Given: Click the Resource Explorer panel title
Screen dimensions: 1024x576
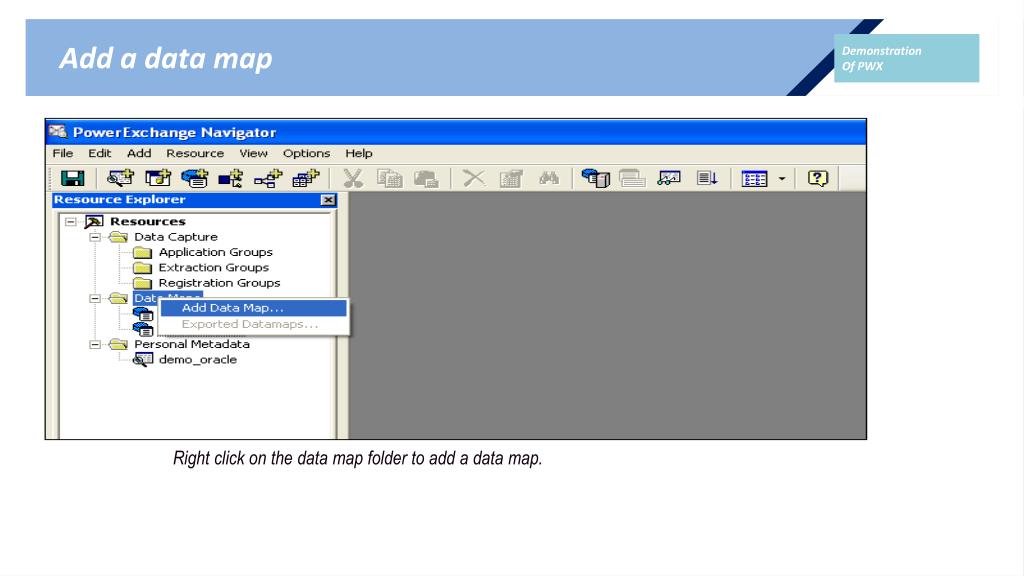Looking at the screenshot, I should pos(120,200).
